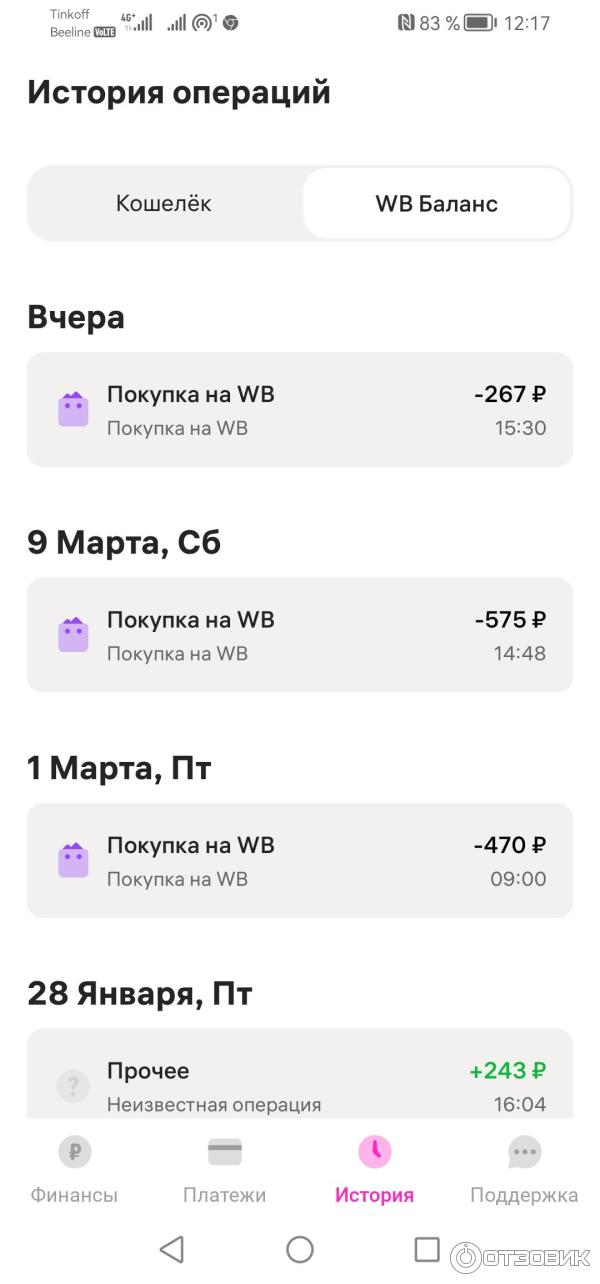Tap the WB bag icon for 1 Марта
This screenshot has width=600, height=1284.
[x=73, y=860]
